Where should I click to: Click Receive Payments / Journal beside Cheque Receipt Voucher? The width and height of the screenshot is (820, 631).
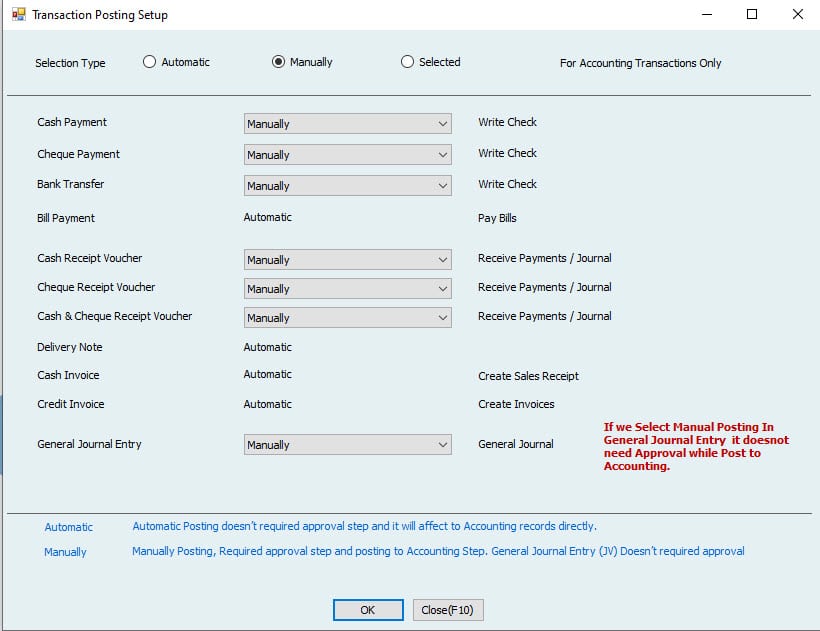(544, 287)
